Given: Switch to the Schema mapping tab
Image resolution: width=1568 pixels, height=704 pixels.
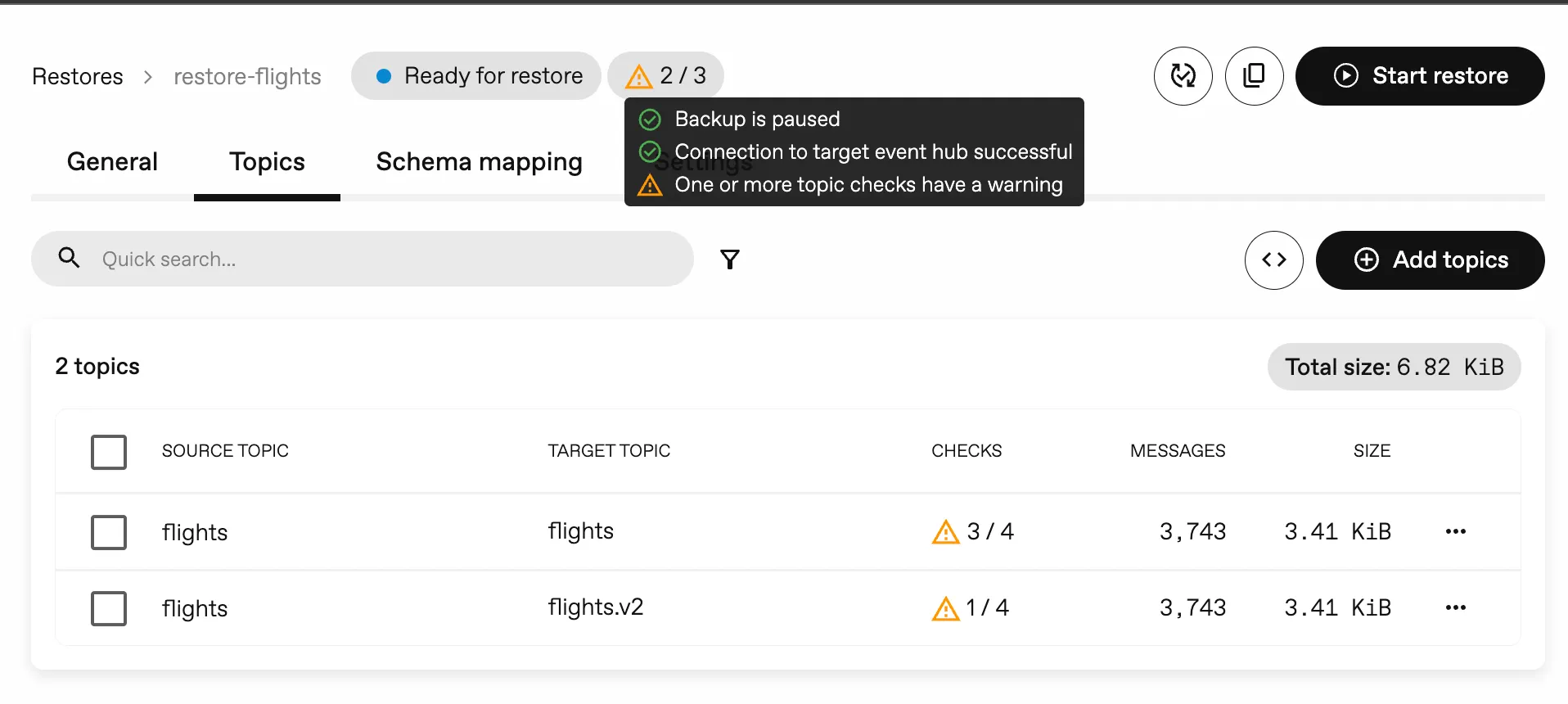Looking at the screenshot, I should 479,162.
